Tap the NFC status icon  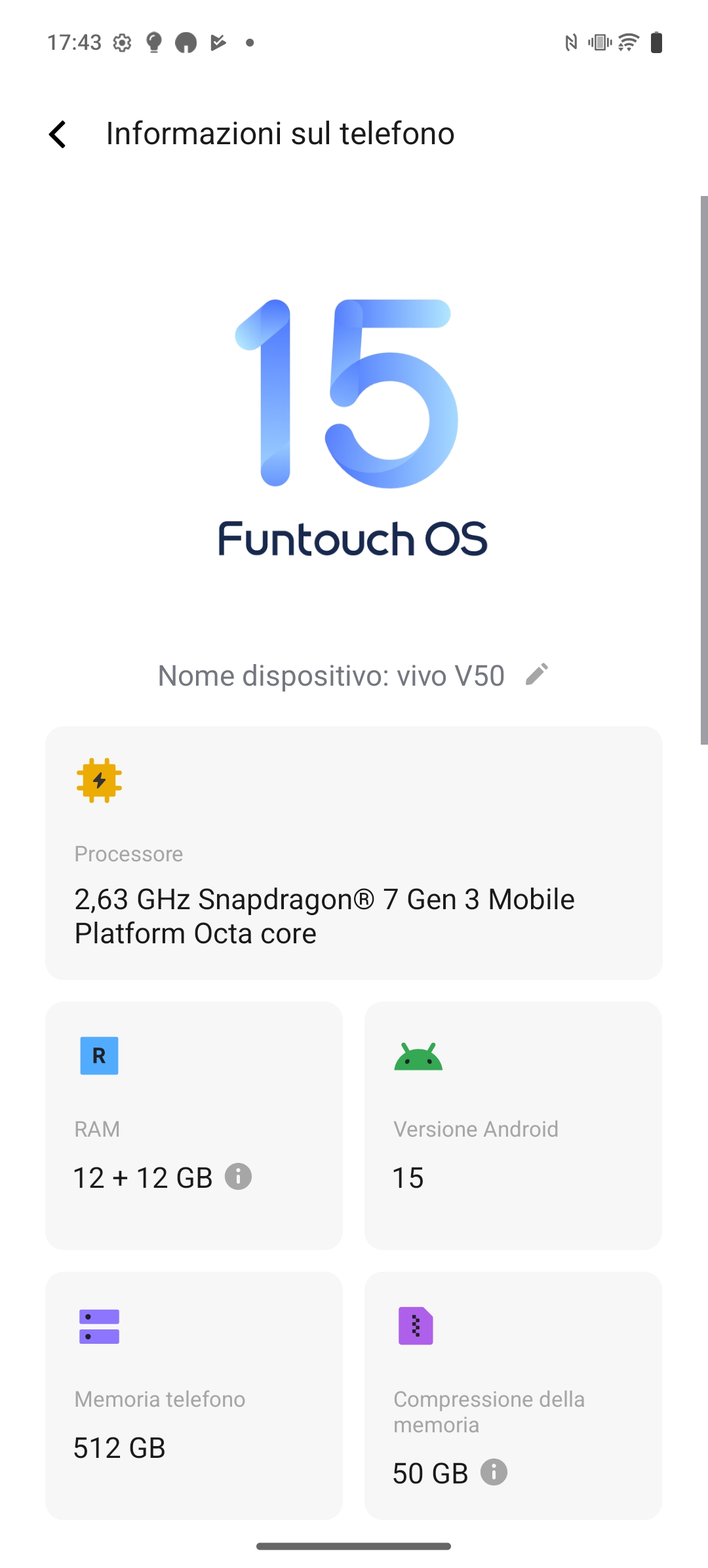[571, 43]
